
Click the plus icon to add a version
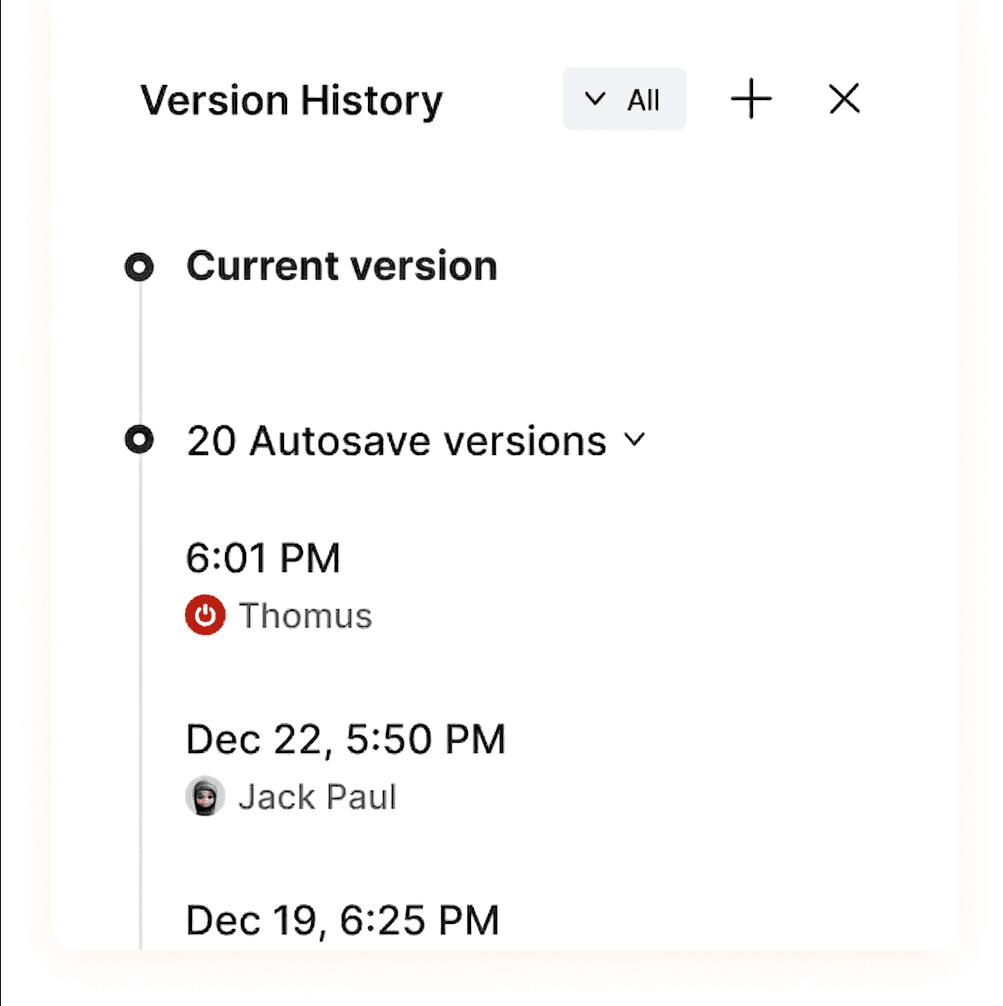tap(750, 99)
